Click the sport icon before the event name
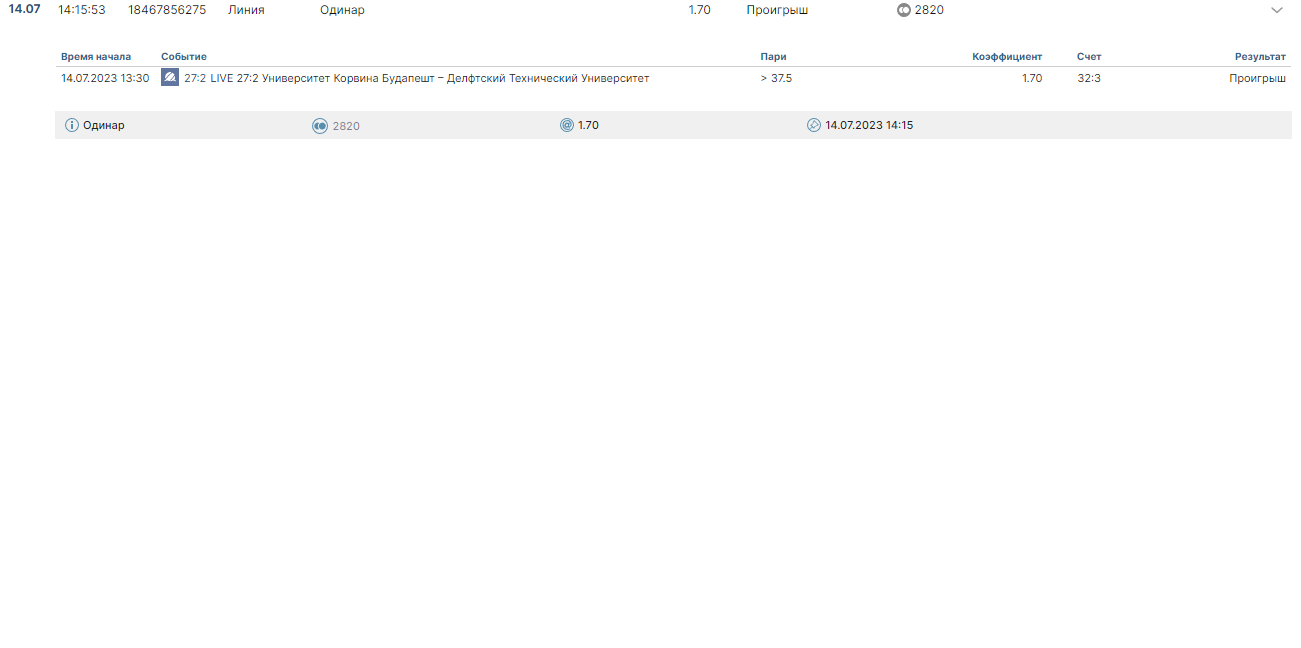1301x648 pixels. 170,78
